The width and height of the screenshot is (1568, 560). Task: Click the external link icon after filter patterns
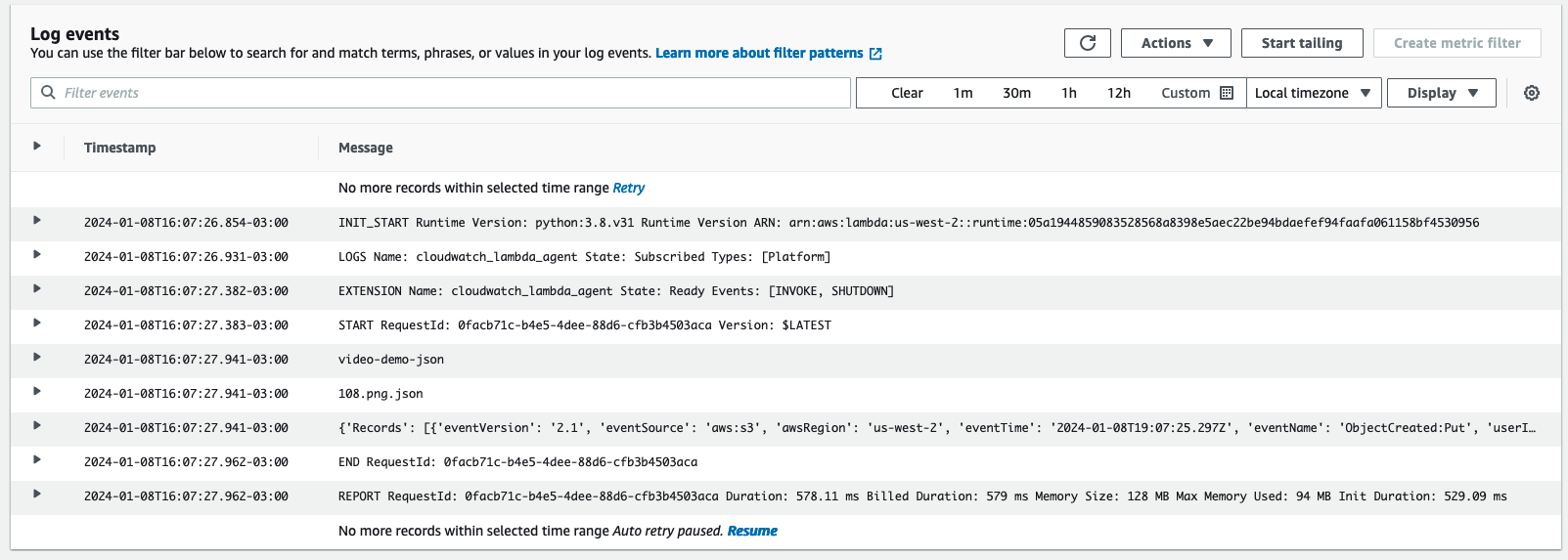coord(875,54)
